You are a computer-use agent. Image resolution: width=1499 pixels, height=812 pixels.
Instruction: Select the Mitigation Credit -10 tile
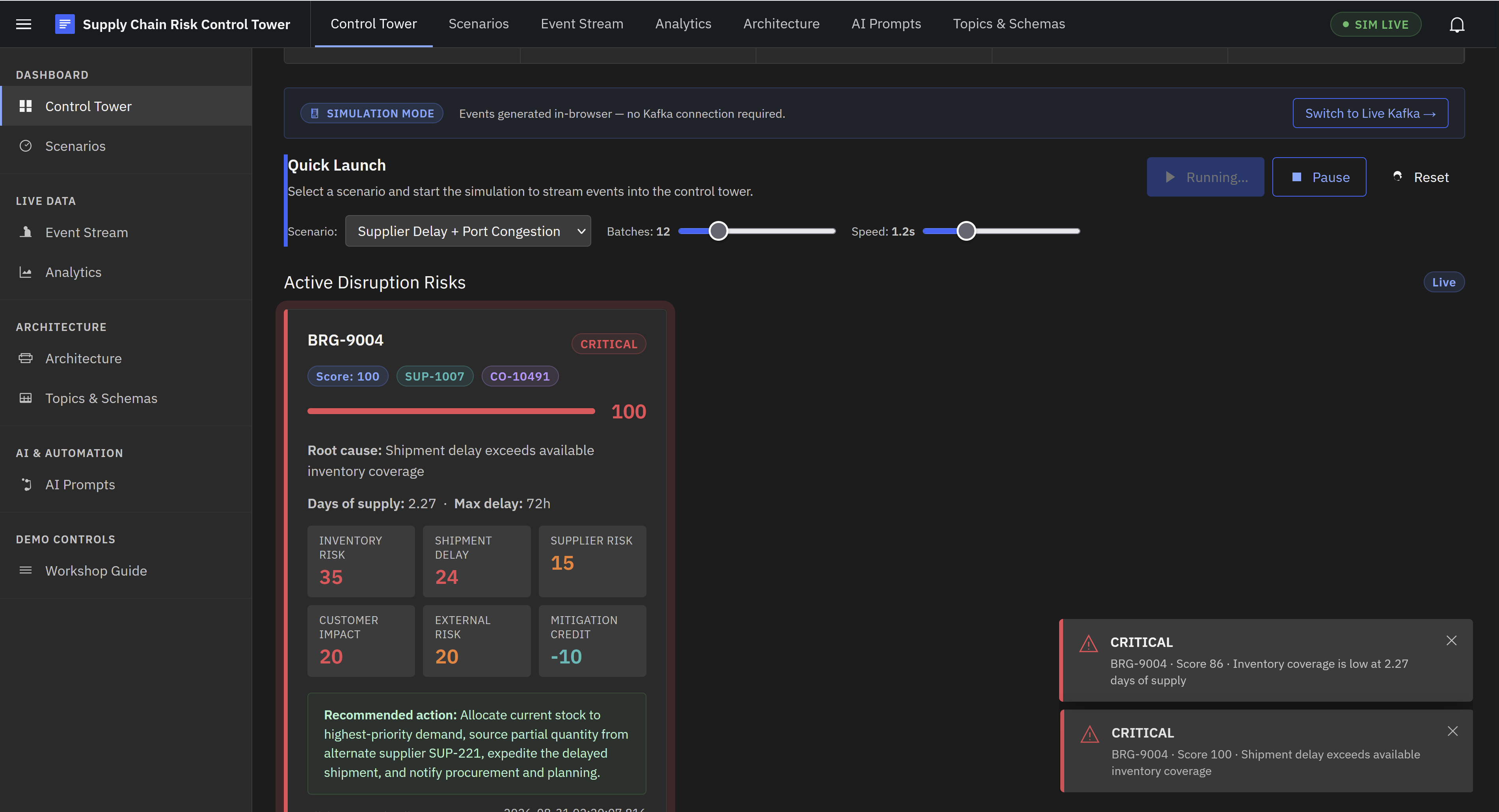point(592,641)
